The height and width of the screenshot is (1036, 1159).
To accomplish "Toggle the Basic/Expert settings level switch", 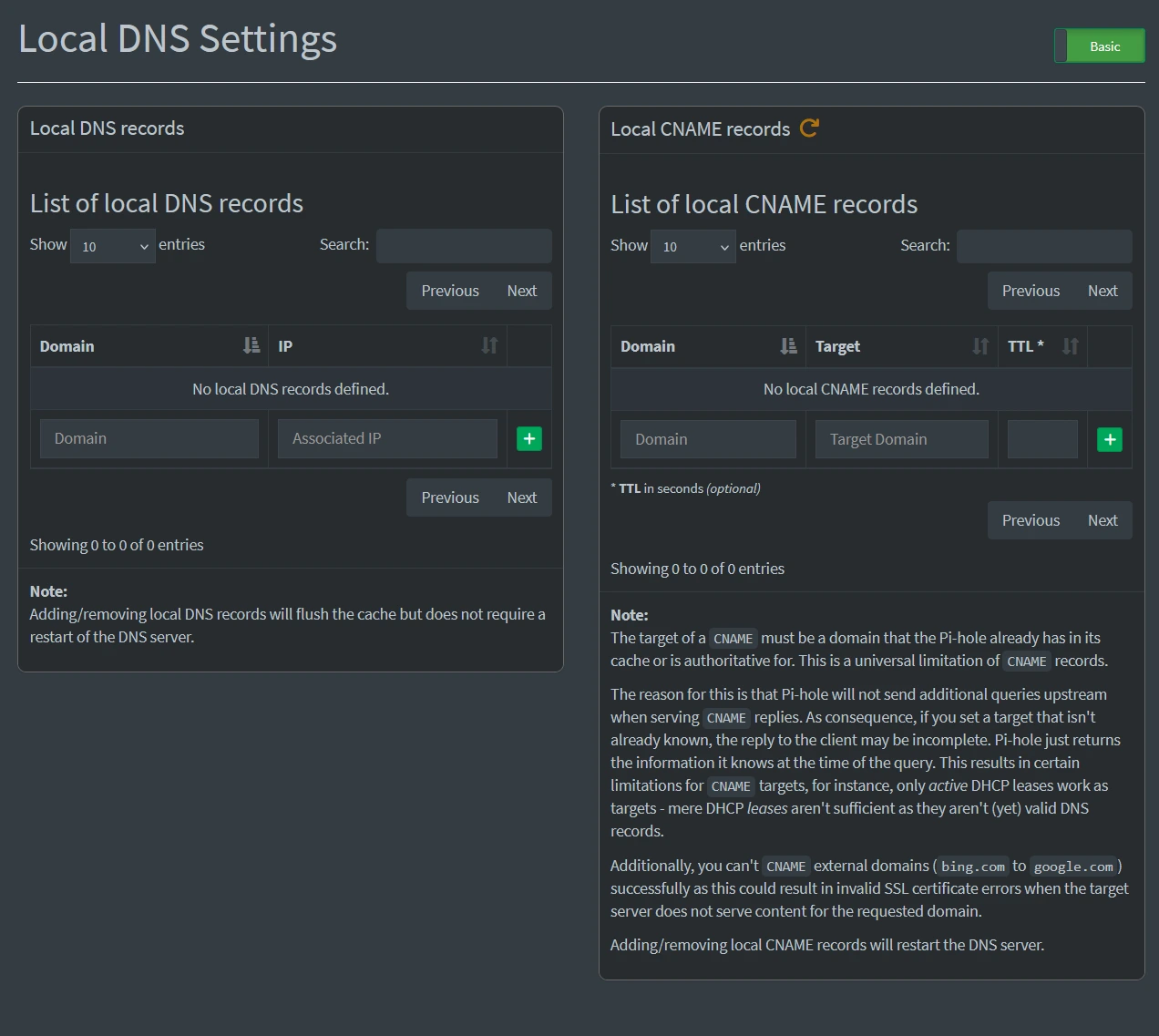I will [1100, 46].
